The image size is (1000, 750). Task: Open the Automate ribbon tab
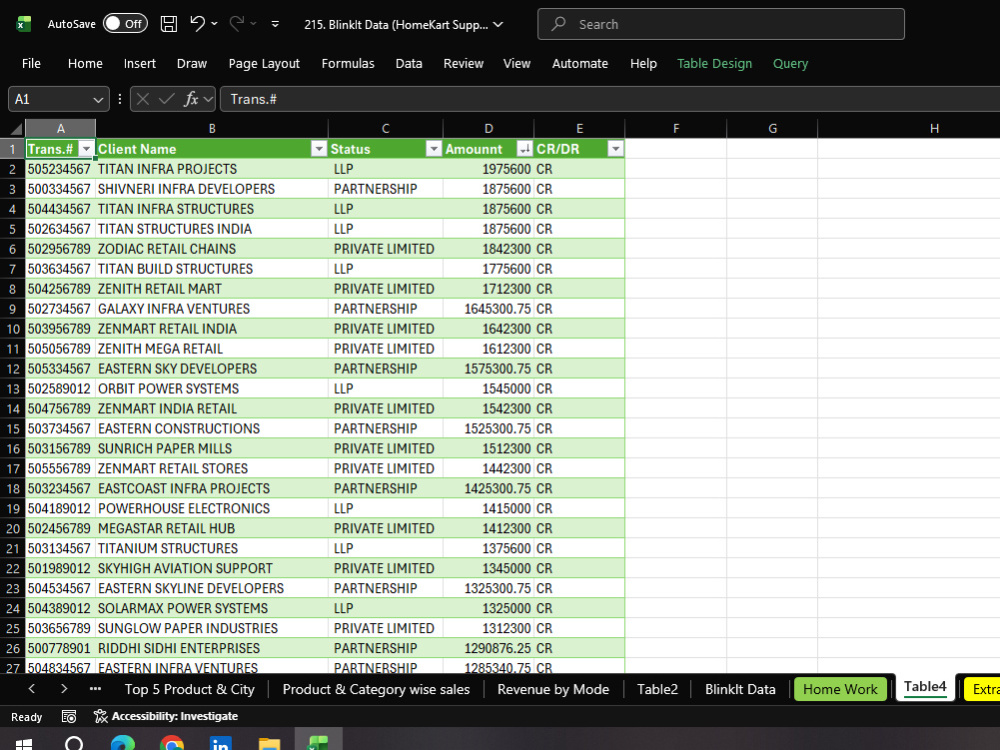[x=580, y=64]
